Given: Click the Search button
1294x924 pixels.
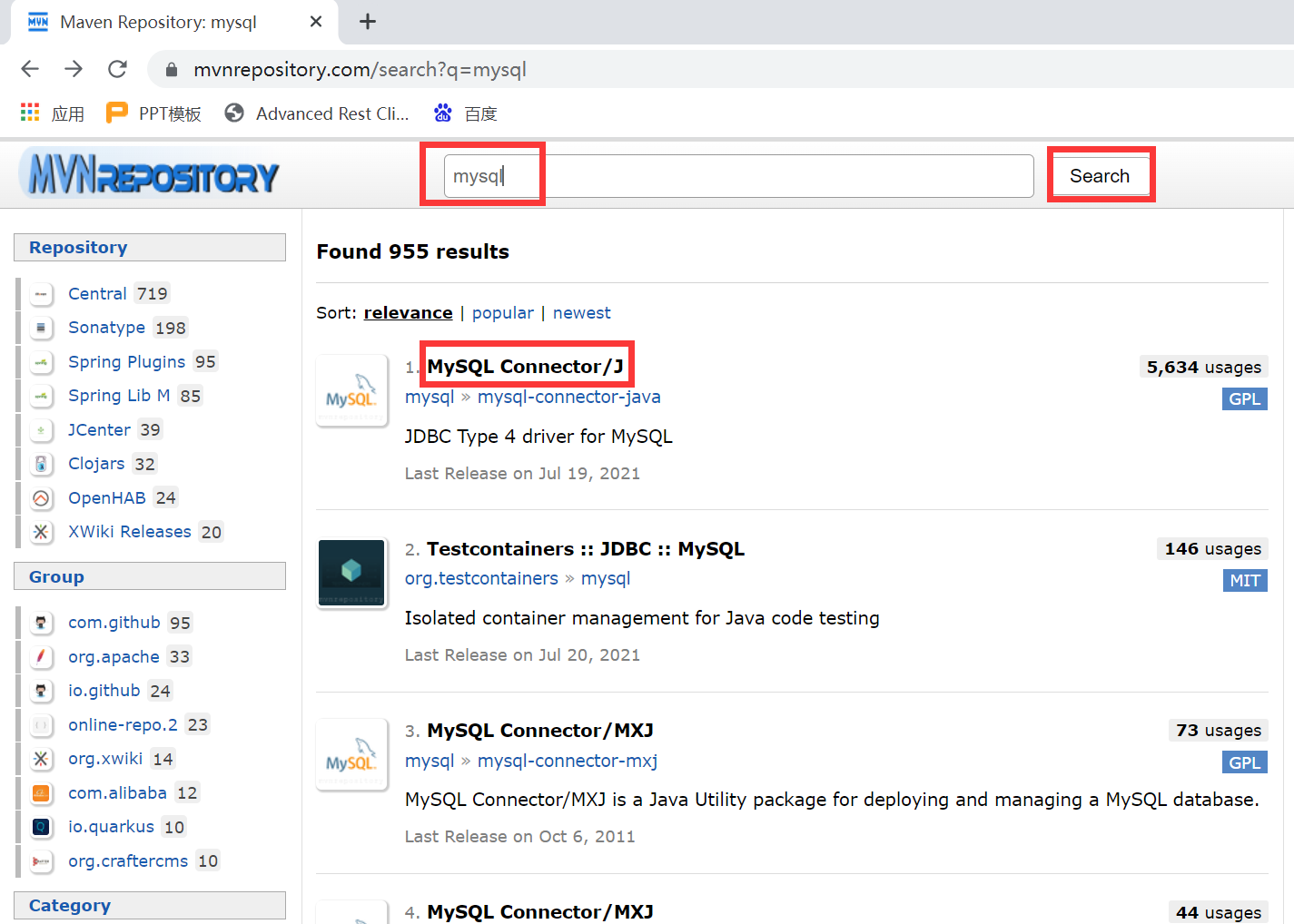Looking at the screenshot, I should [x=1100, y=176].
